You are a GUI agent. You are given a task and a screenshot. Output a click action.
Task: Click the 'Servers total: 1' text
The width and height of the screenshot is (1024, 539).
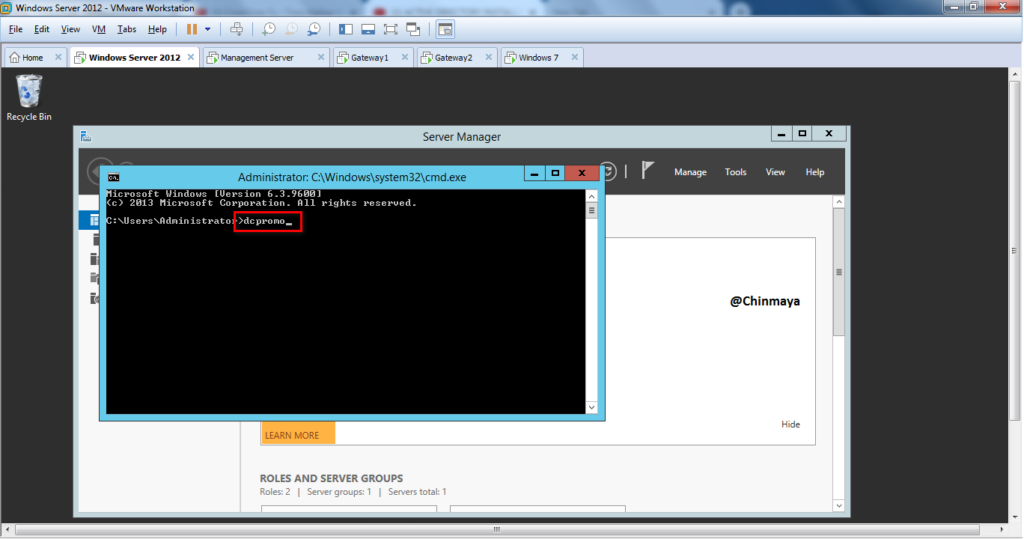[x=417, y=492]
